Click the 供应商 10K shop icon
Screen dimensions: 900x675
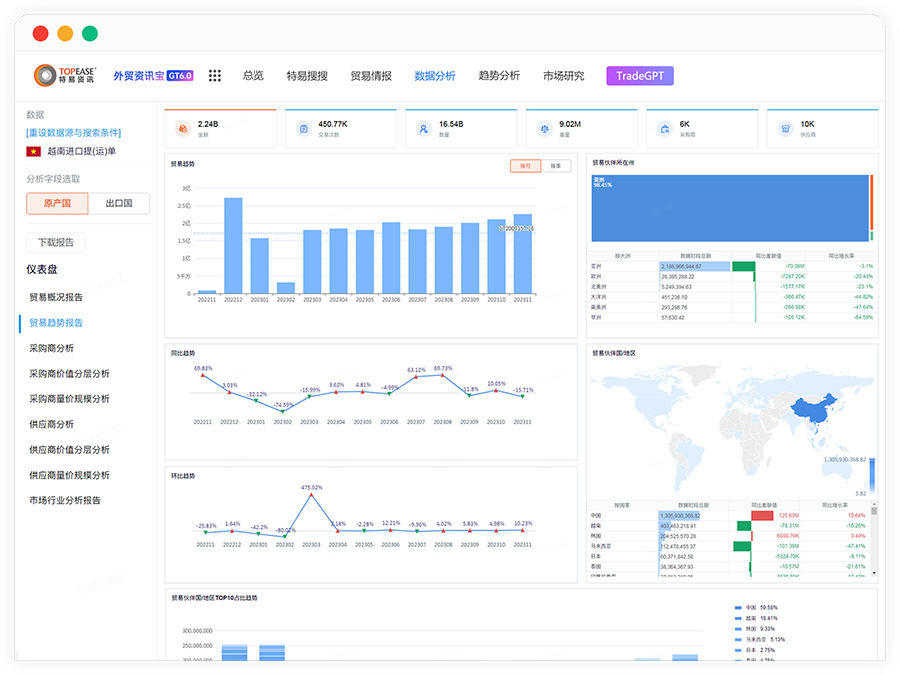click(x=785, y=129)
